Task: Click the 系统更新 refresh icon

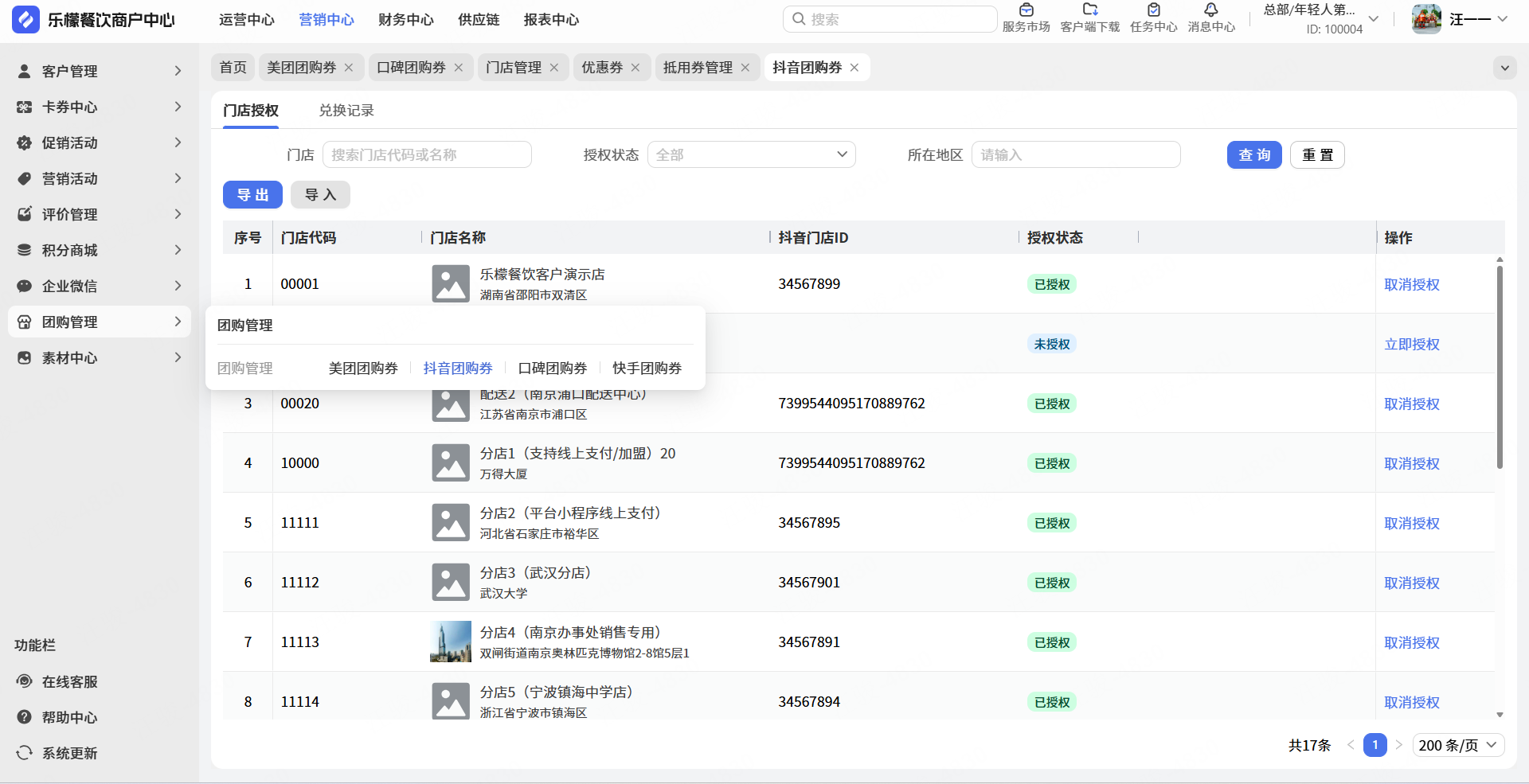Action: coord(25,753)
